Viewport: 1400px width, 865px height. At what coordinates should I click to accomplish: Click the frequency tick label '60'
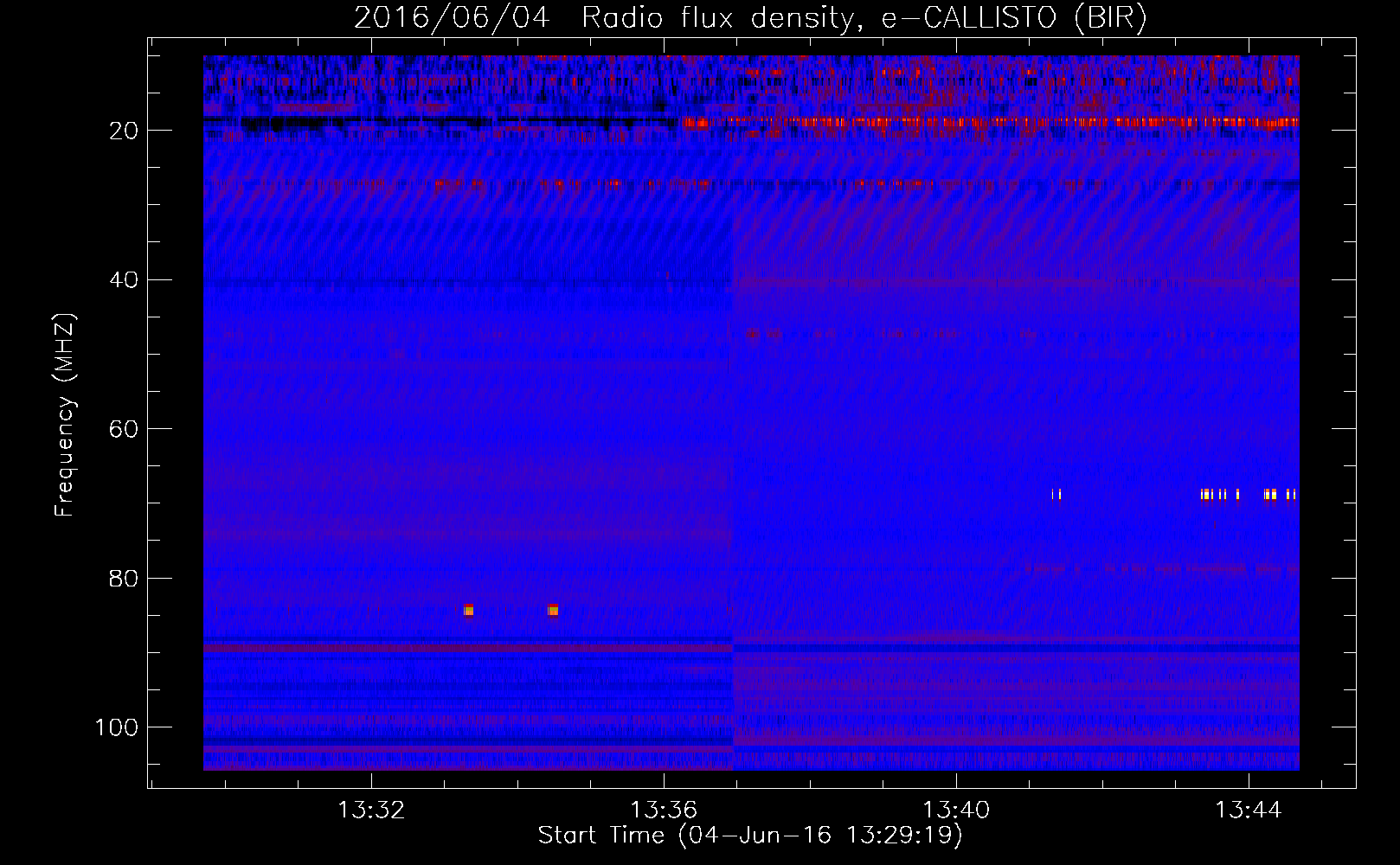[x=124, y=429]
